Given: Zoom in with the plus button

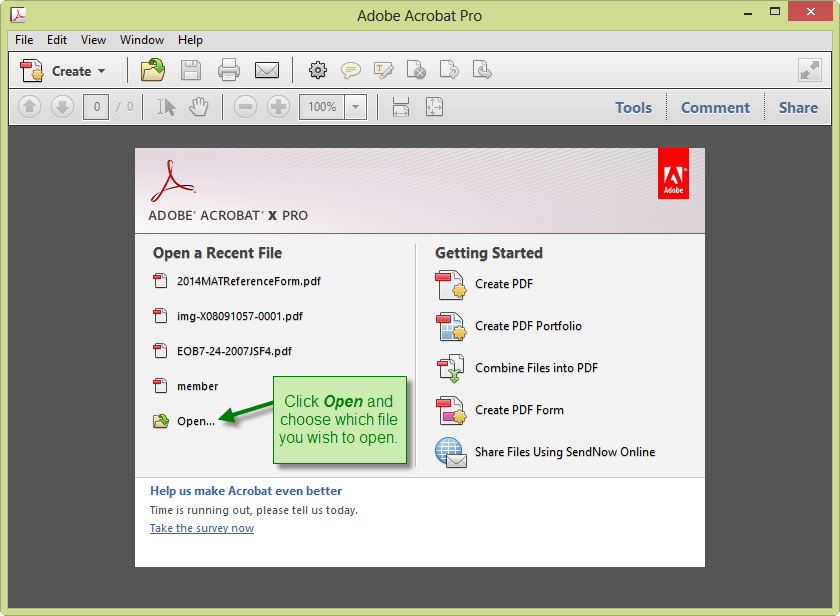Looking at the screenshot, I should click(278, 107).
